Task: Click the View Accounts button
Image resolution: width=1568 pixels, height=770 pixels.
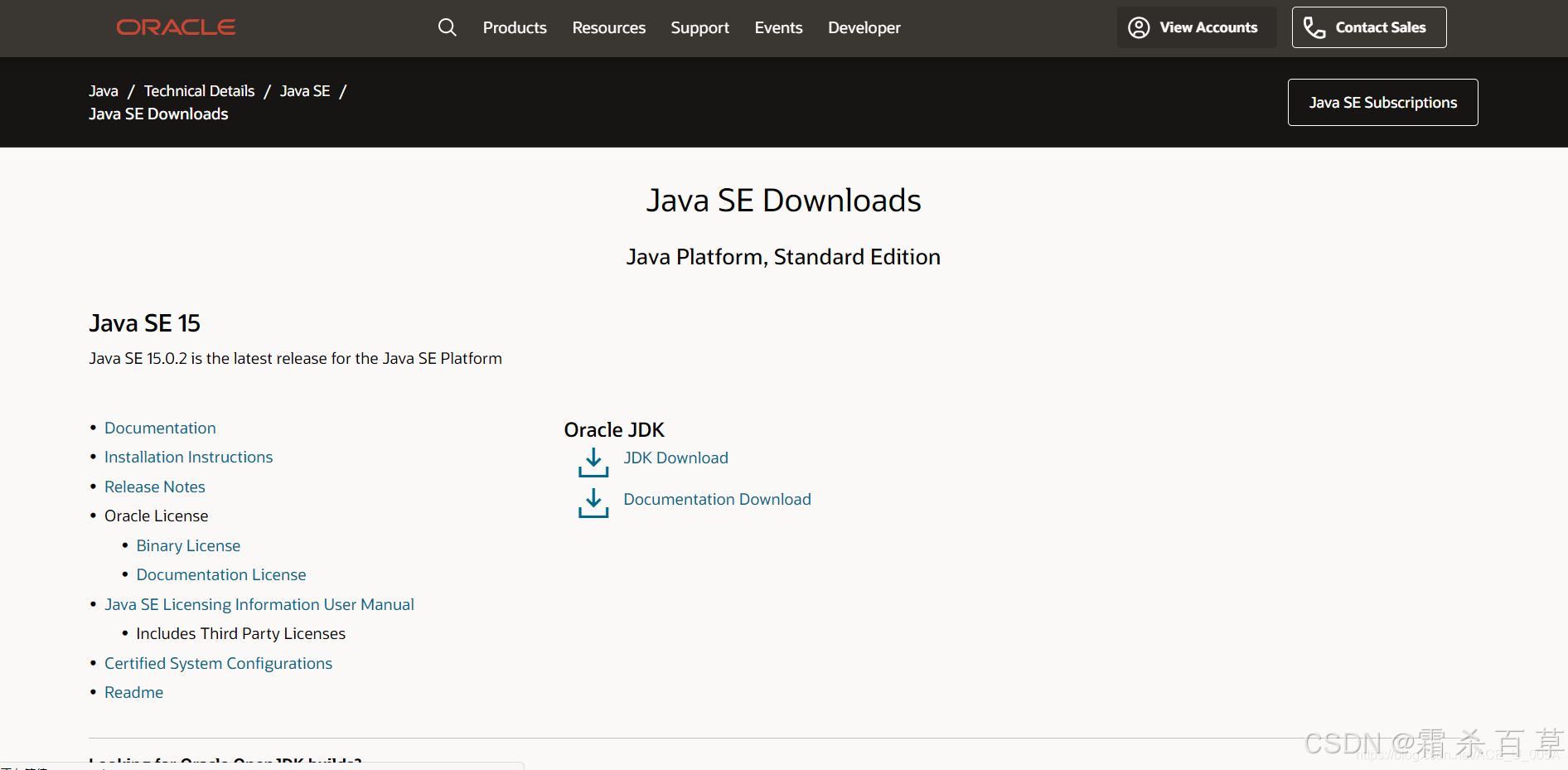Action: pos(1197,27)
